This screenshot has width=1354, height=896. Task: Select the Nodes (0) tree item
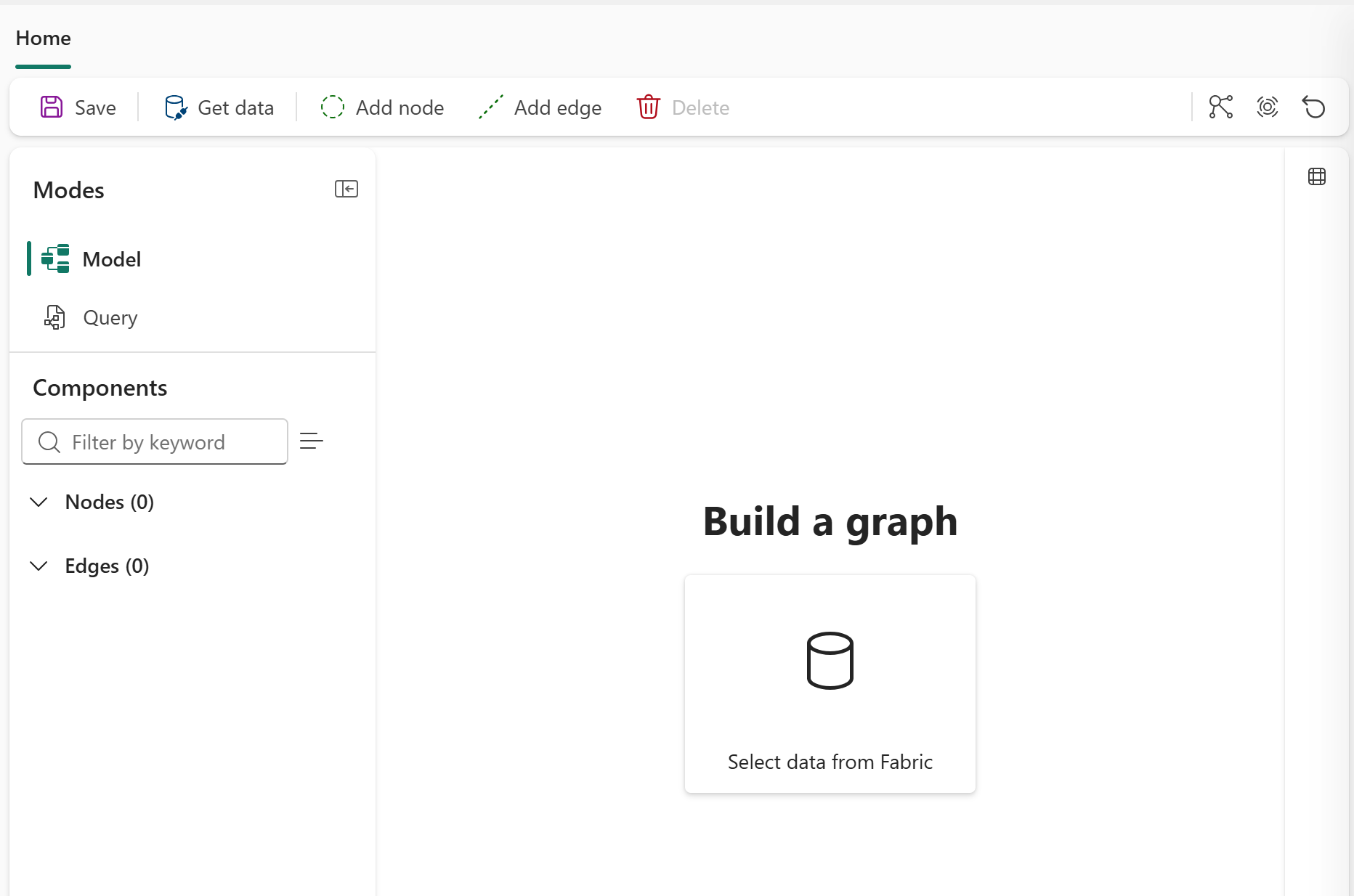pos(110,502)
